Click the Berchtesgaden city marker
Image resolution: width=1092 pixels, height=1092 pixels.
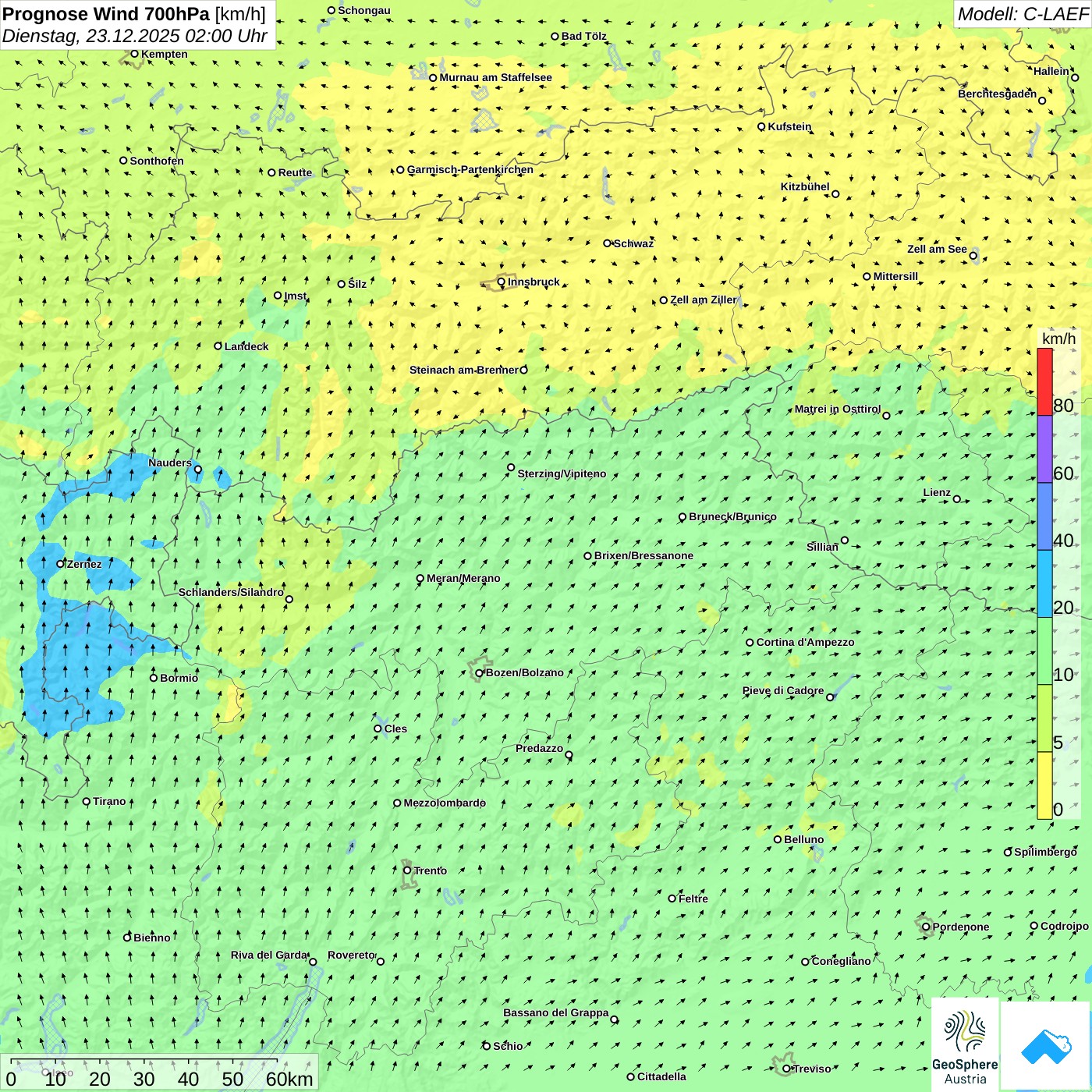(x=1042, y=101)
